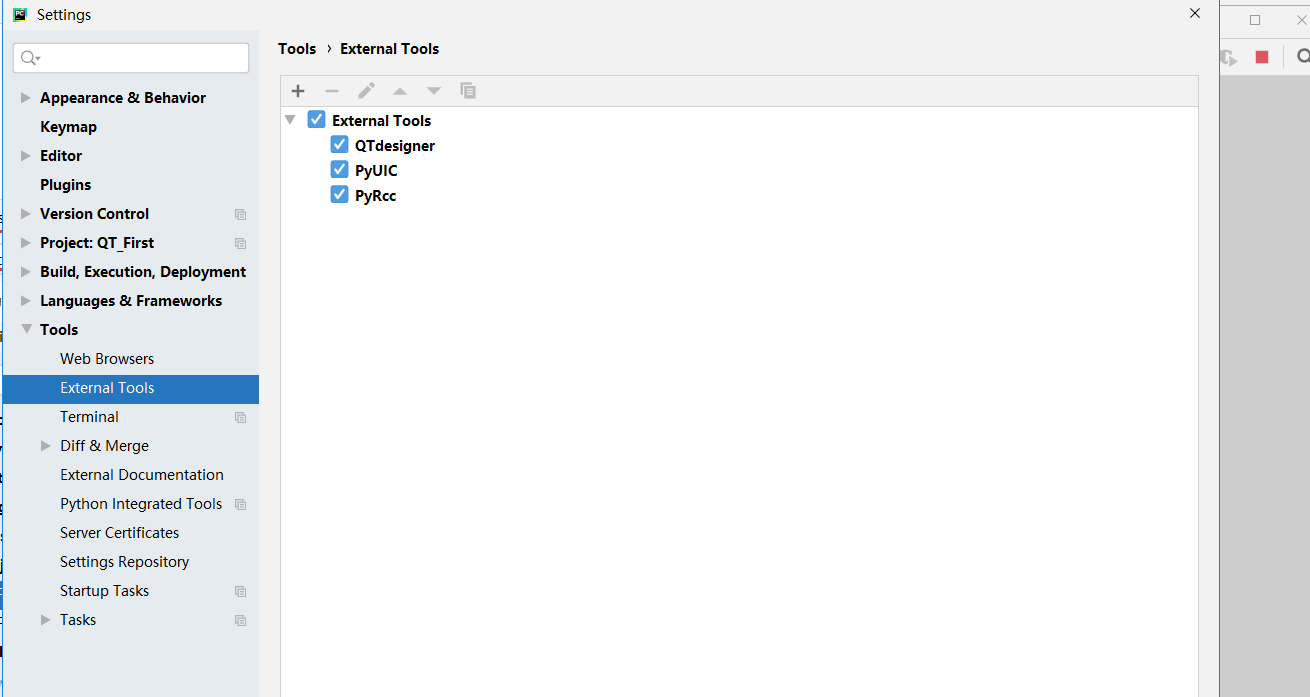The height and width of the screenshot is (697, 1310).
Task: Click the Tools breadcrumb link
Action: pyautogui.click(x=297, y=49)
